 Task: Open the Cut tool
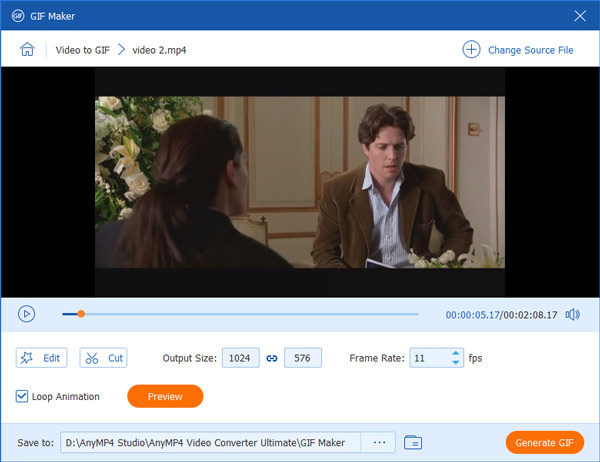103,358
